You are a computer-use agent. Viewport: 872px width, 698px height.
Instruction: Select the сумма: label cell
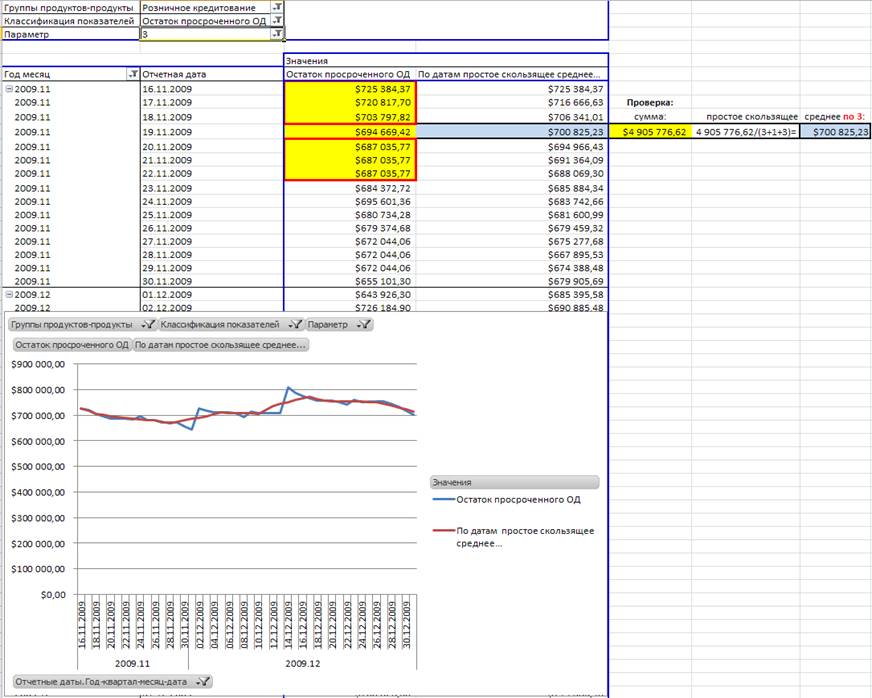coord(650,117)
